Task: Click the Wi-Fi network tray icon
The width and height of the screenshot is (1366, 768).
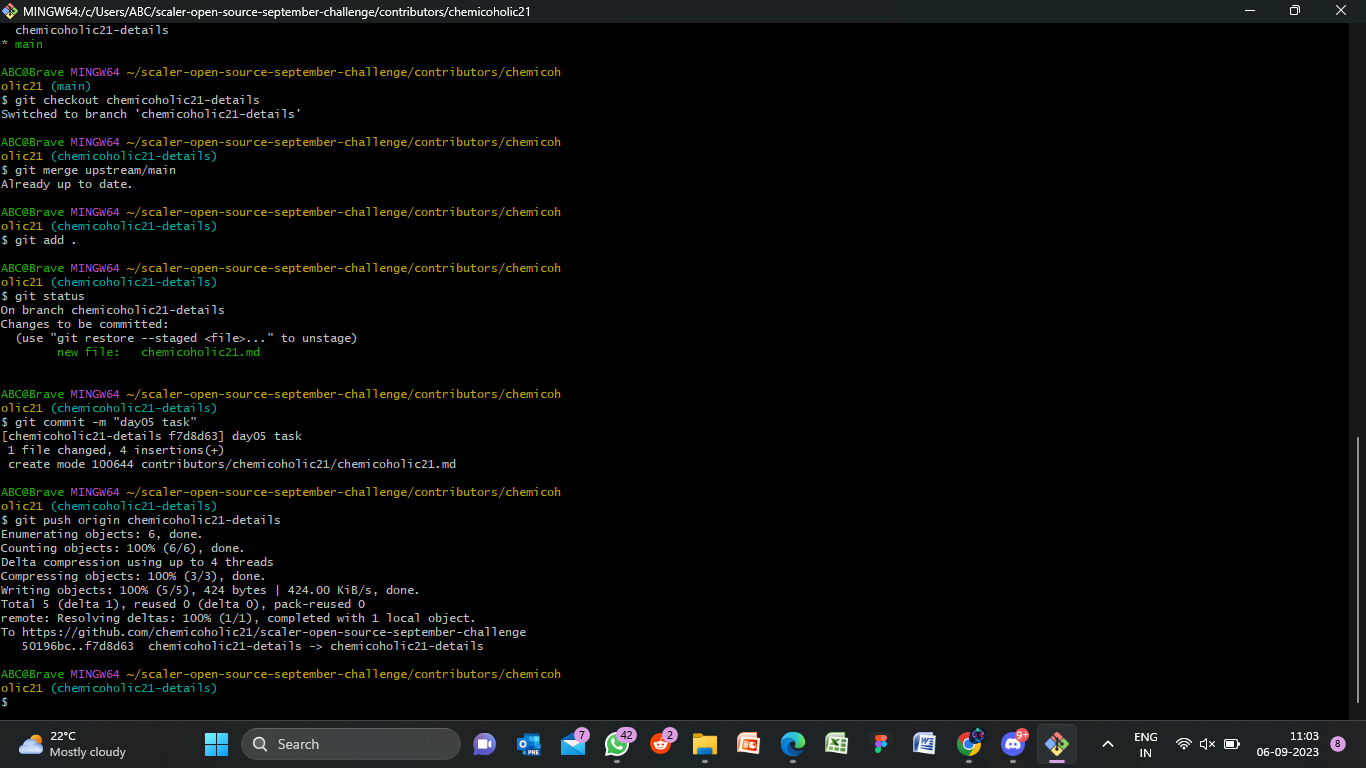Action: tap(1186, 744)
